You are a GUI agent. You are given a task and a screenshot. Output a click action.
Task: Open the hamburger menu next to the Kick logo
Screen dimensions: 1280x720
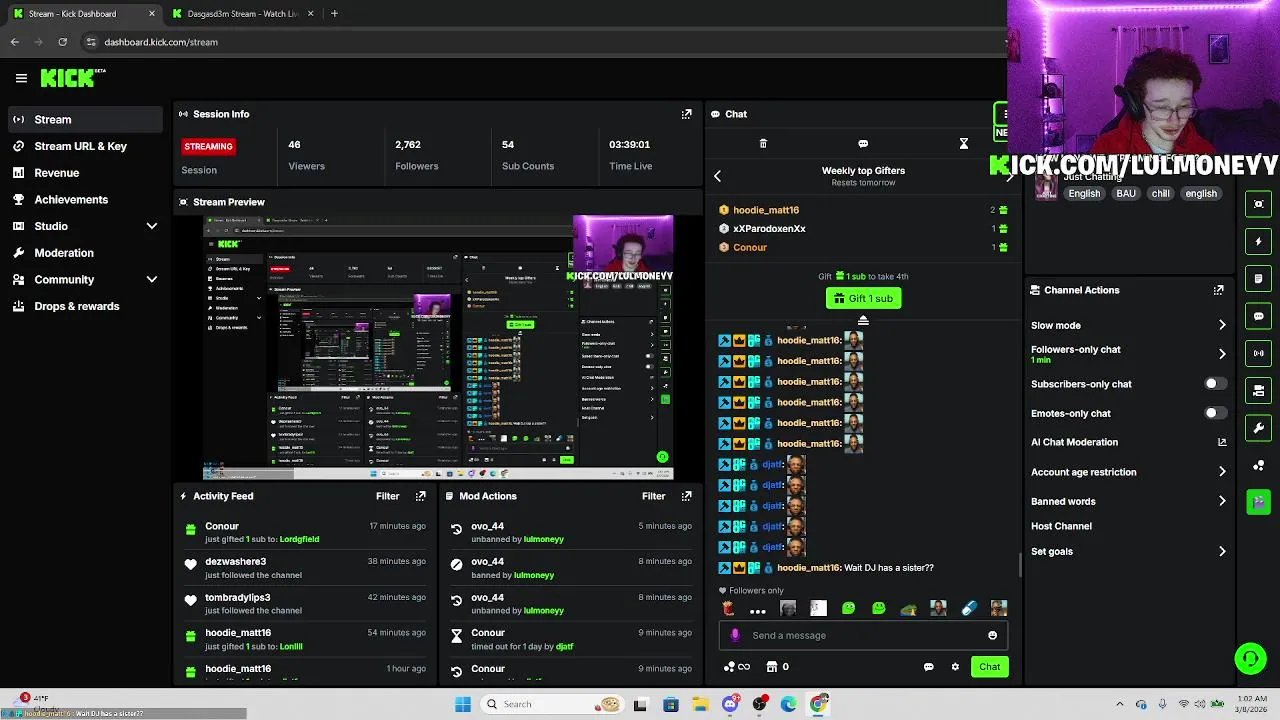(21, 78)
